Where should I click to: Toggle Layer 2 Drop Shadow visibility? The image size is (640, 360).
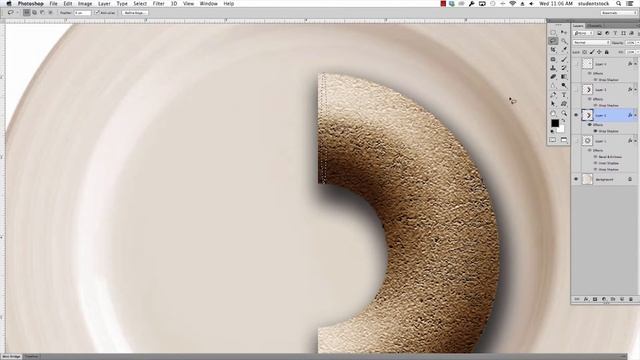[x=595, y=131]
